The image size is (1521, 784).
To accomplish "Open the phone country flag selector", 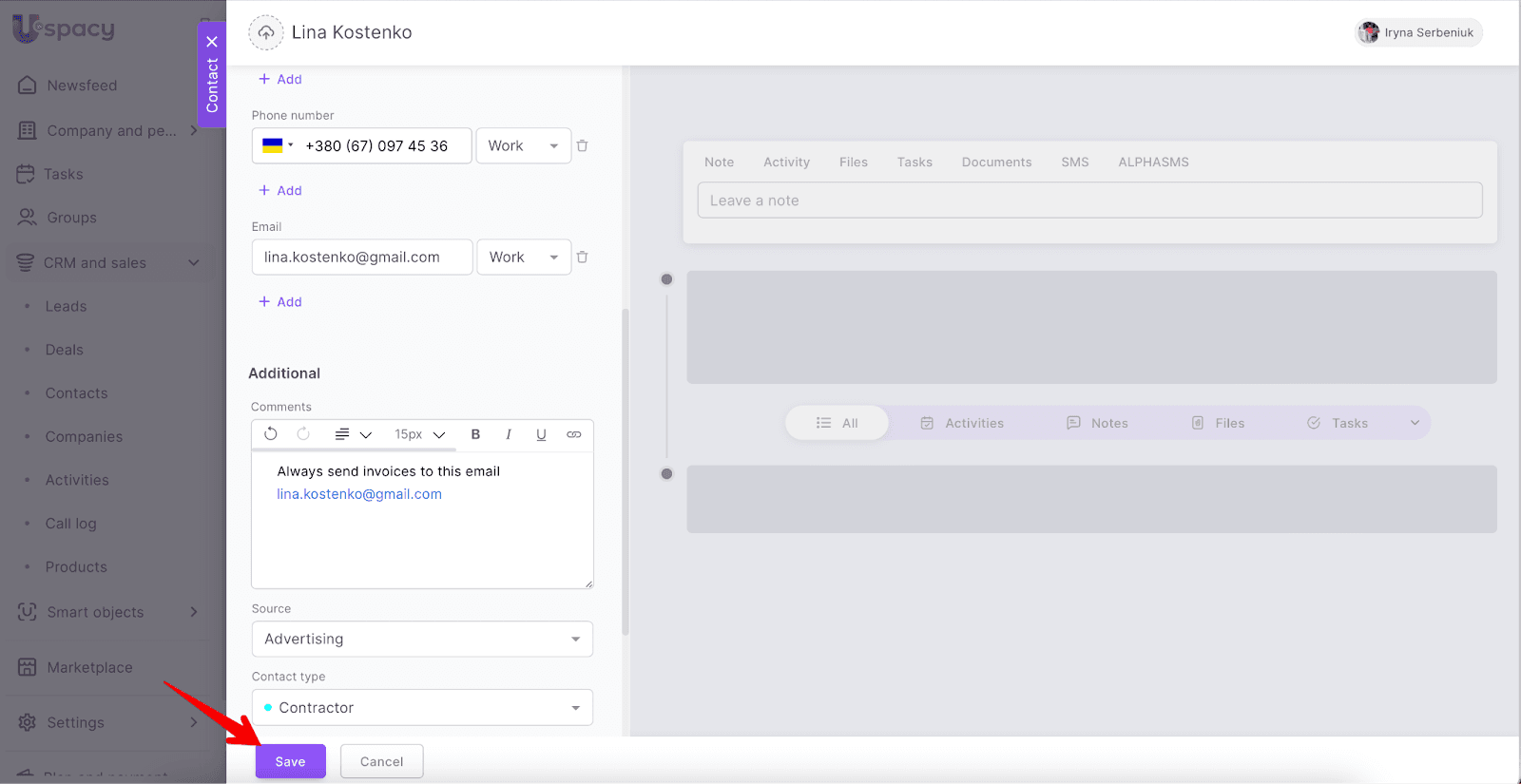I will pos(278,146).
